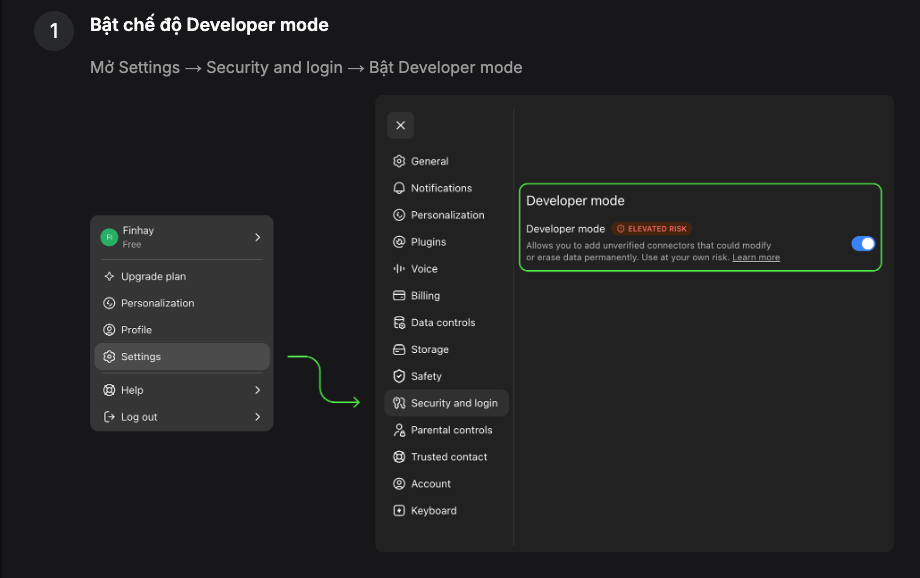Viewport: 920px width, 578px height.
Task: Click the Plugins icon
Action: click(x=399, y=242)
